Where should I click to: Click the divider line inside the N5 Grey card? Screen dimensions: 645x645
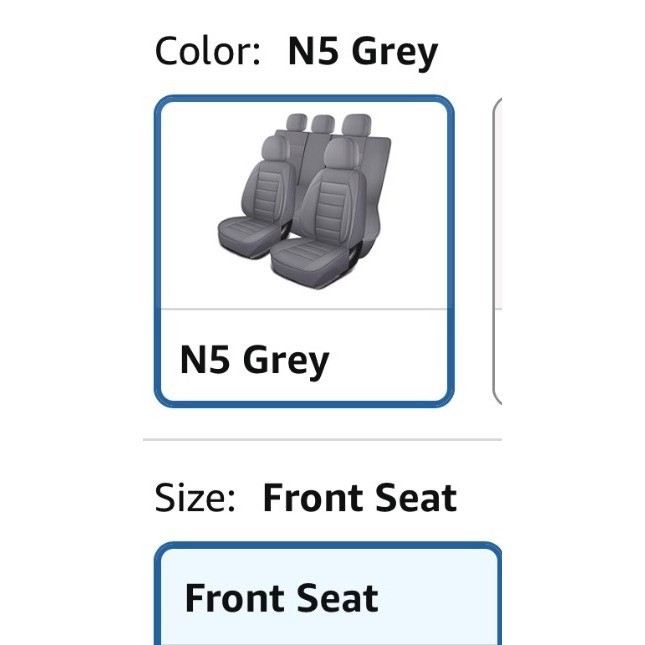click(304, 310)
